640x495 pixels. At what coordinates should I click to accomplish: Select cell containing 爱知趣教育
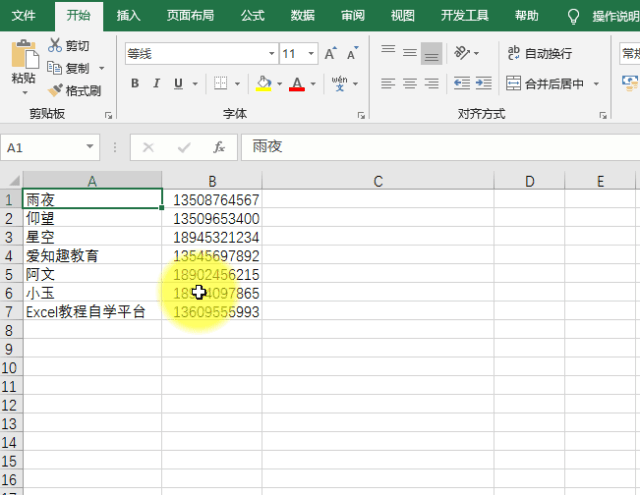coord(92,256)
